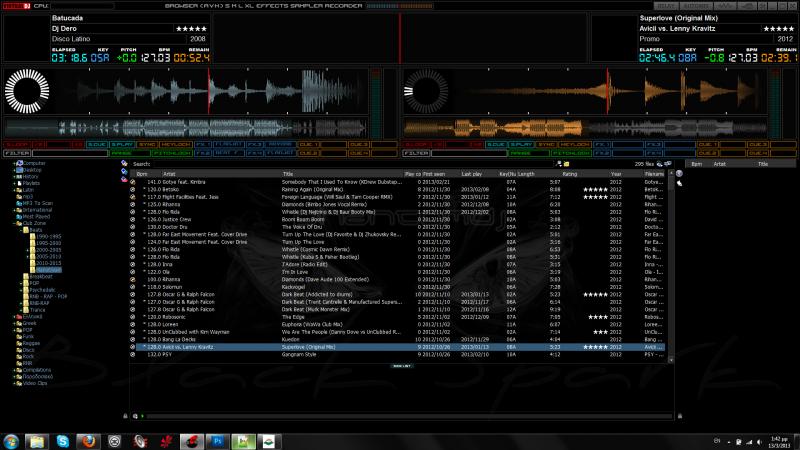Click status icon of PSY Gangnam Style row
800x450 pixels.
pos(133,355)
